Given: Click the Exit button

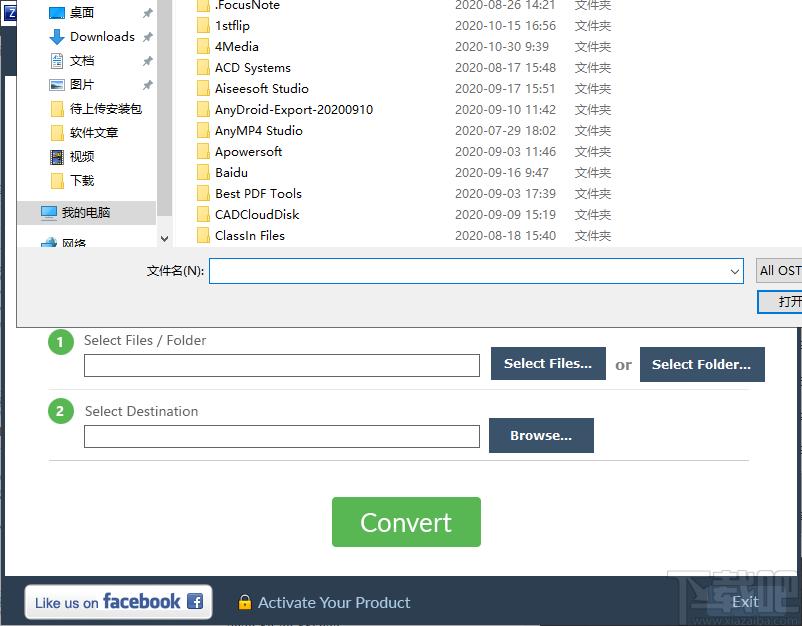Looking at the screenshot, I should (x=745, y=601).
